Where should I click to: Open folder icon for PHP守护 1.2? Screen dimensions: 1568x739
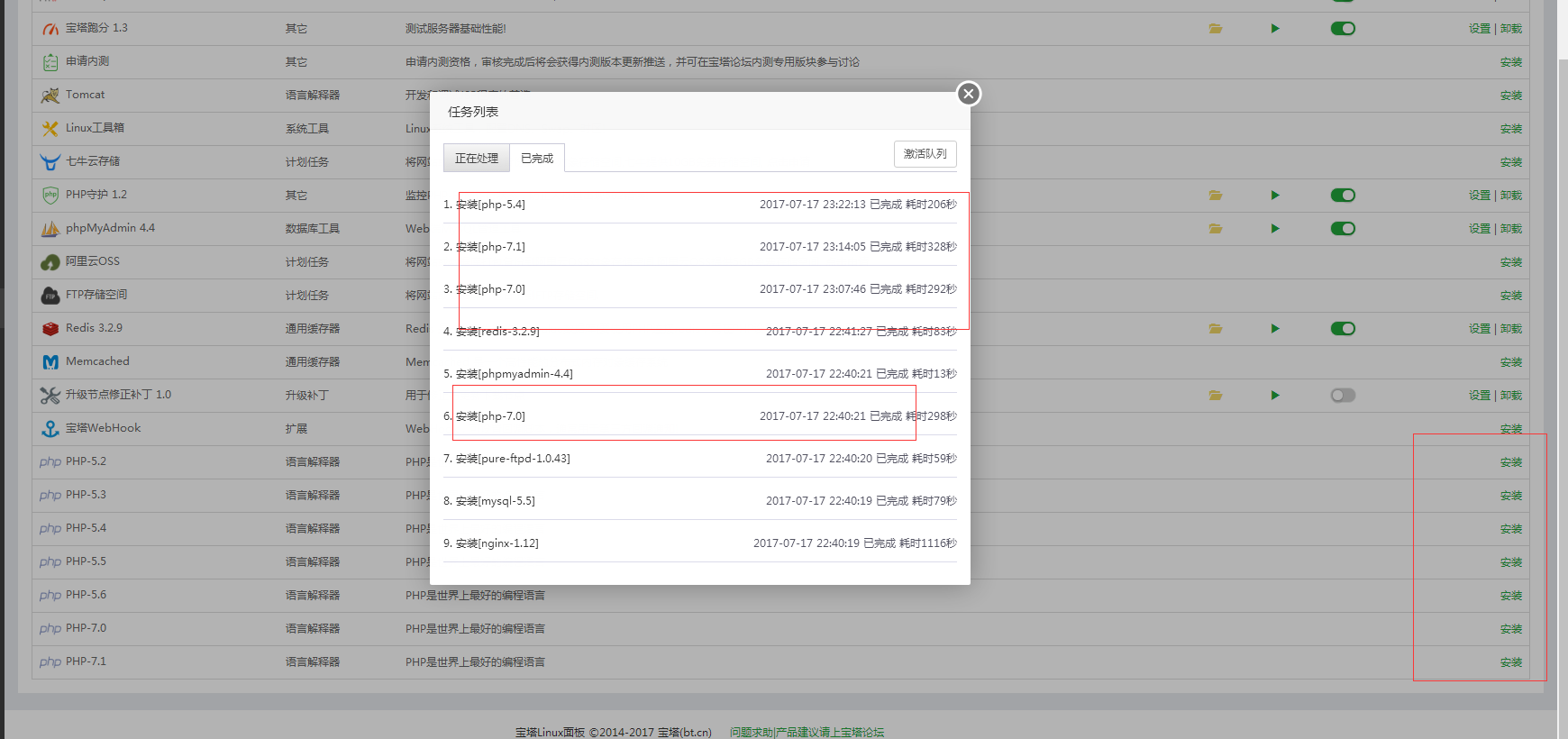(x=1216, y=196)
